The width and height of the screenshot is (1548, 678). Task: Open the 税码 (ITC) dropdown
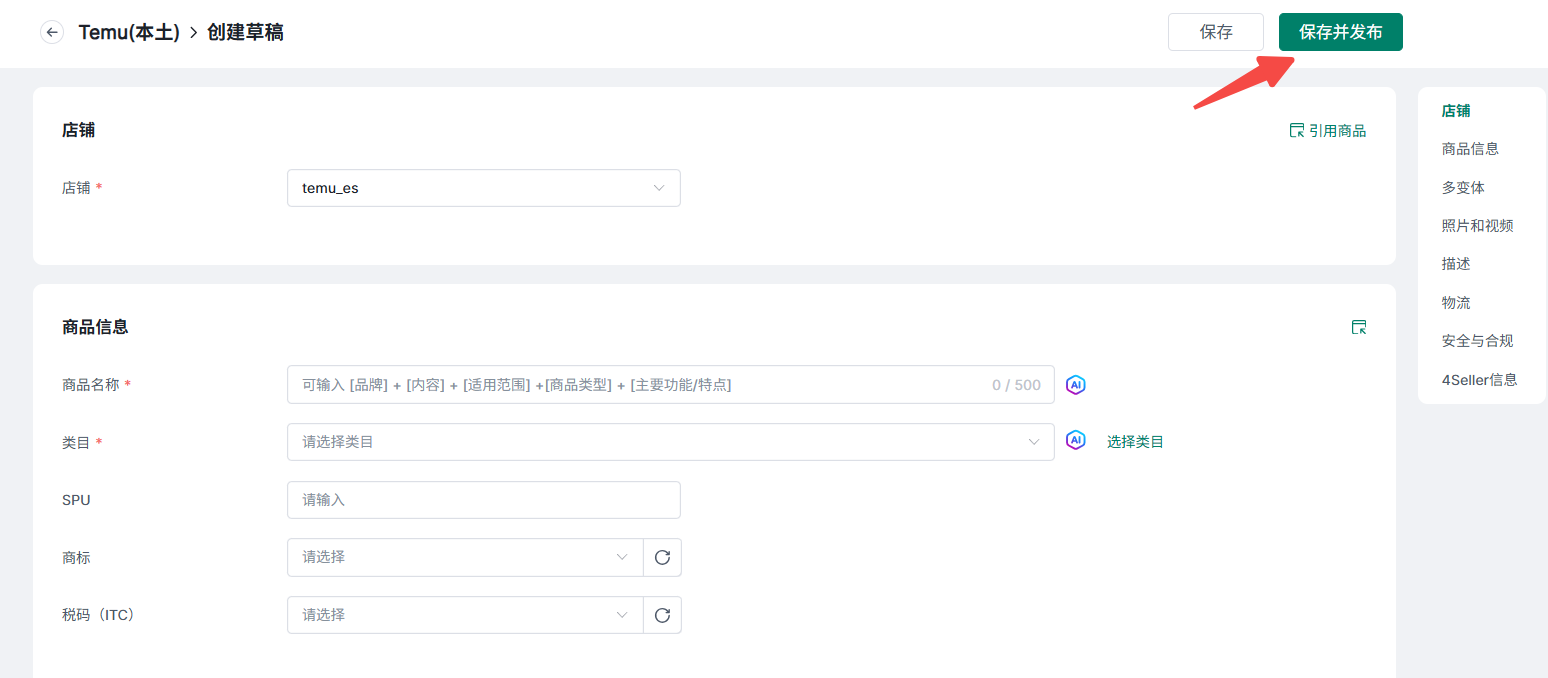pos(465,615)
